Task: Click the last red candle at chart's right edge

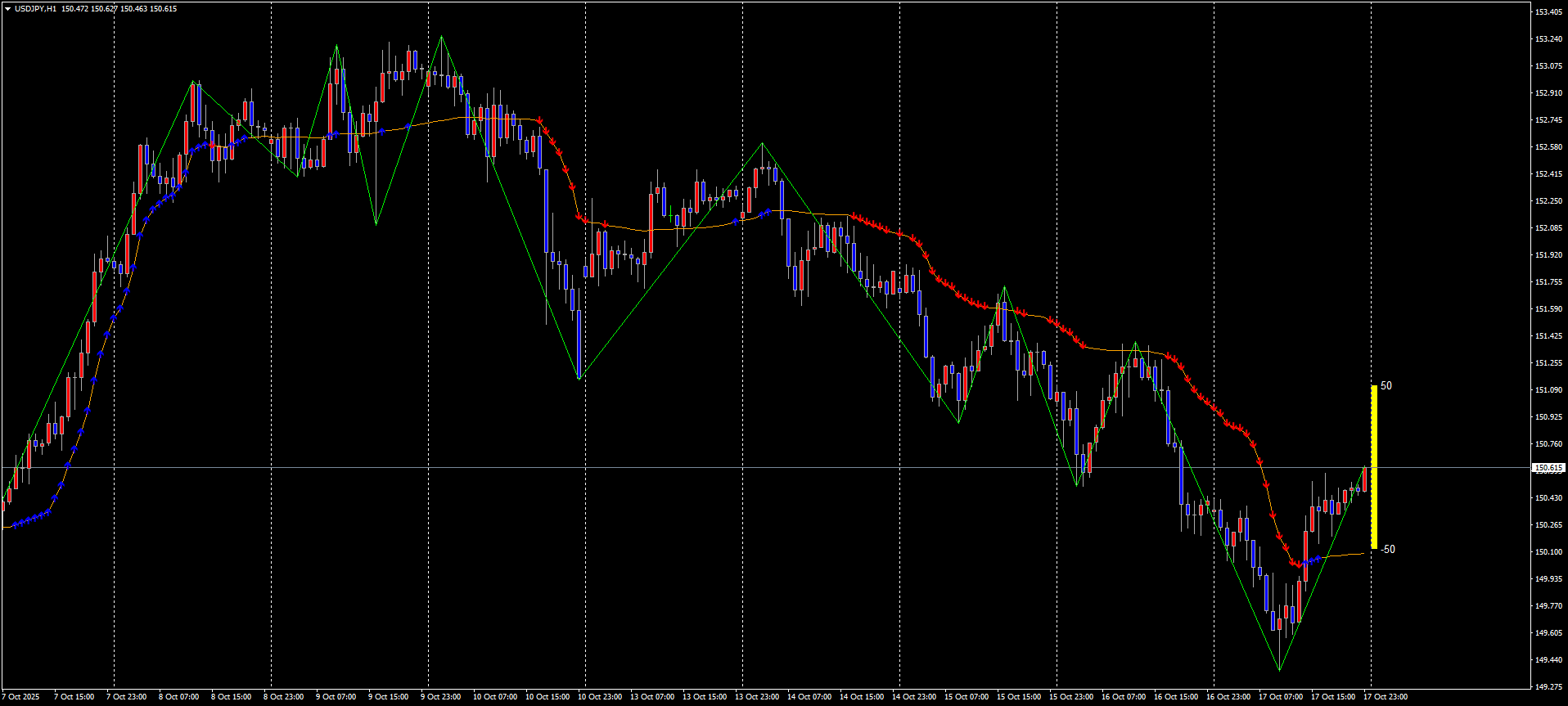Action: coord(1364,479)
